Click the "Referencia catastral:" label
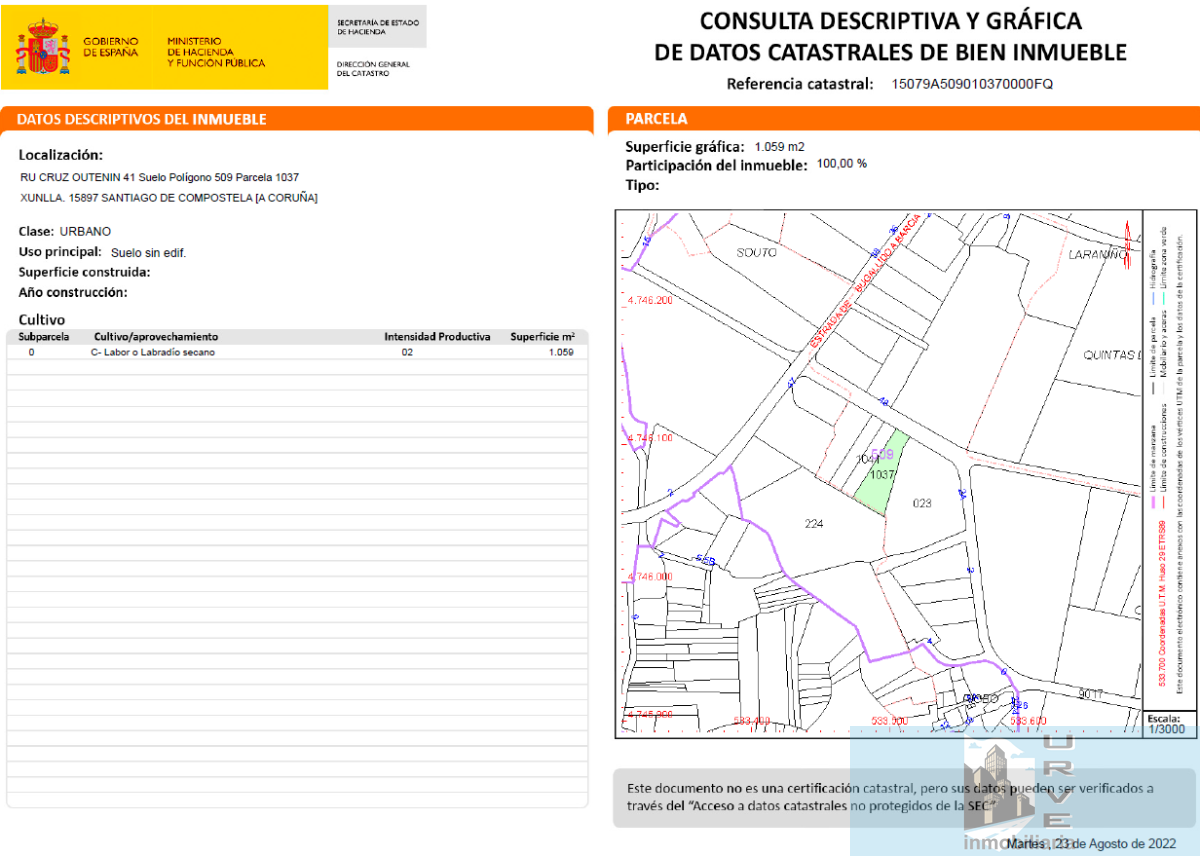1200x856 pixels. click(801, 84)
